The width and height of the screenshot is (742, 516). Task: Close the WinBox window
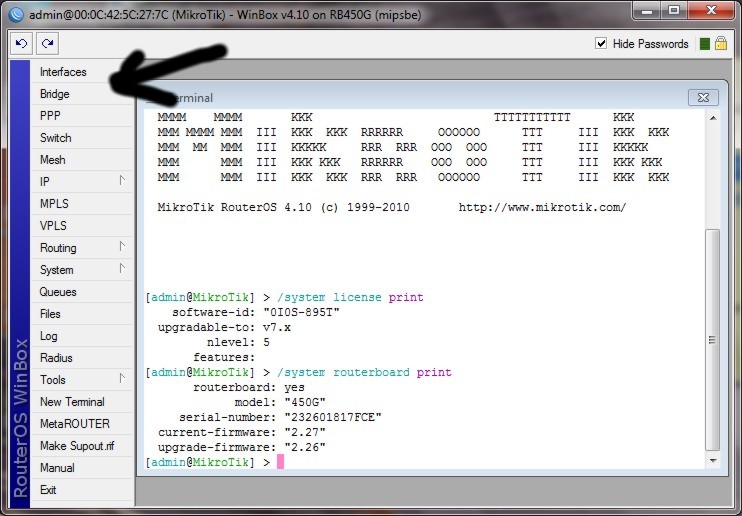point(711,11)
